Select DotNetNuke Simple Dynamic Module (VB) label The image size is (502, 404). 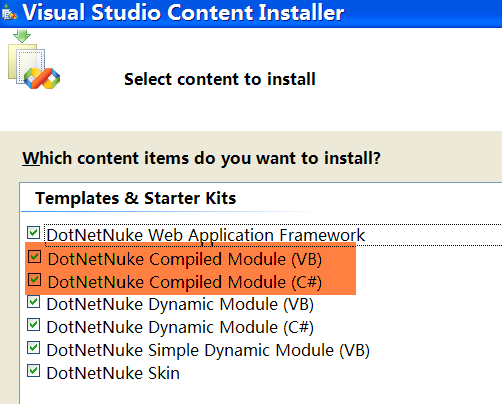point(208,350)
